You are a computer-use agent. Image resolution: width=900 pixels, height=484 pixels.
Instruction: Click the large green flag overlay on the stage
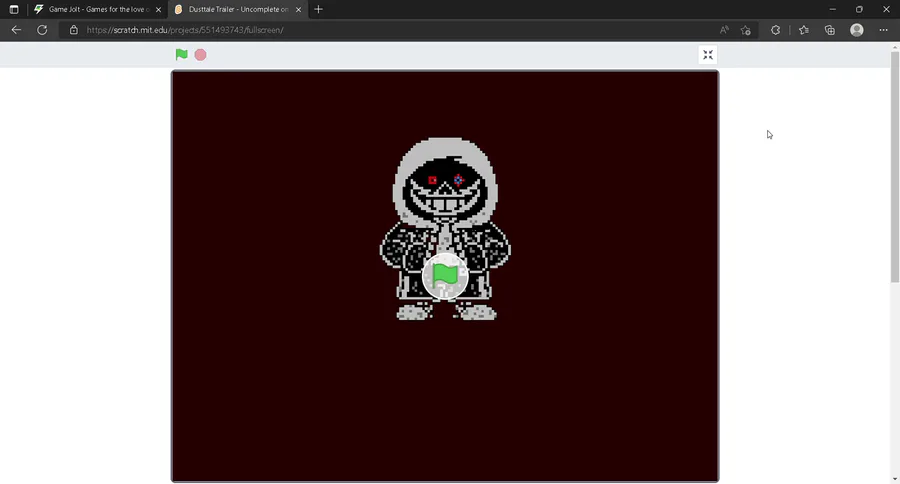pyautogui.click(x=445, y=276)
